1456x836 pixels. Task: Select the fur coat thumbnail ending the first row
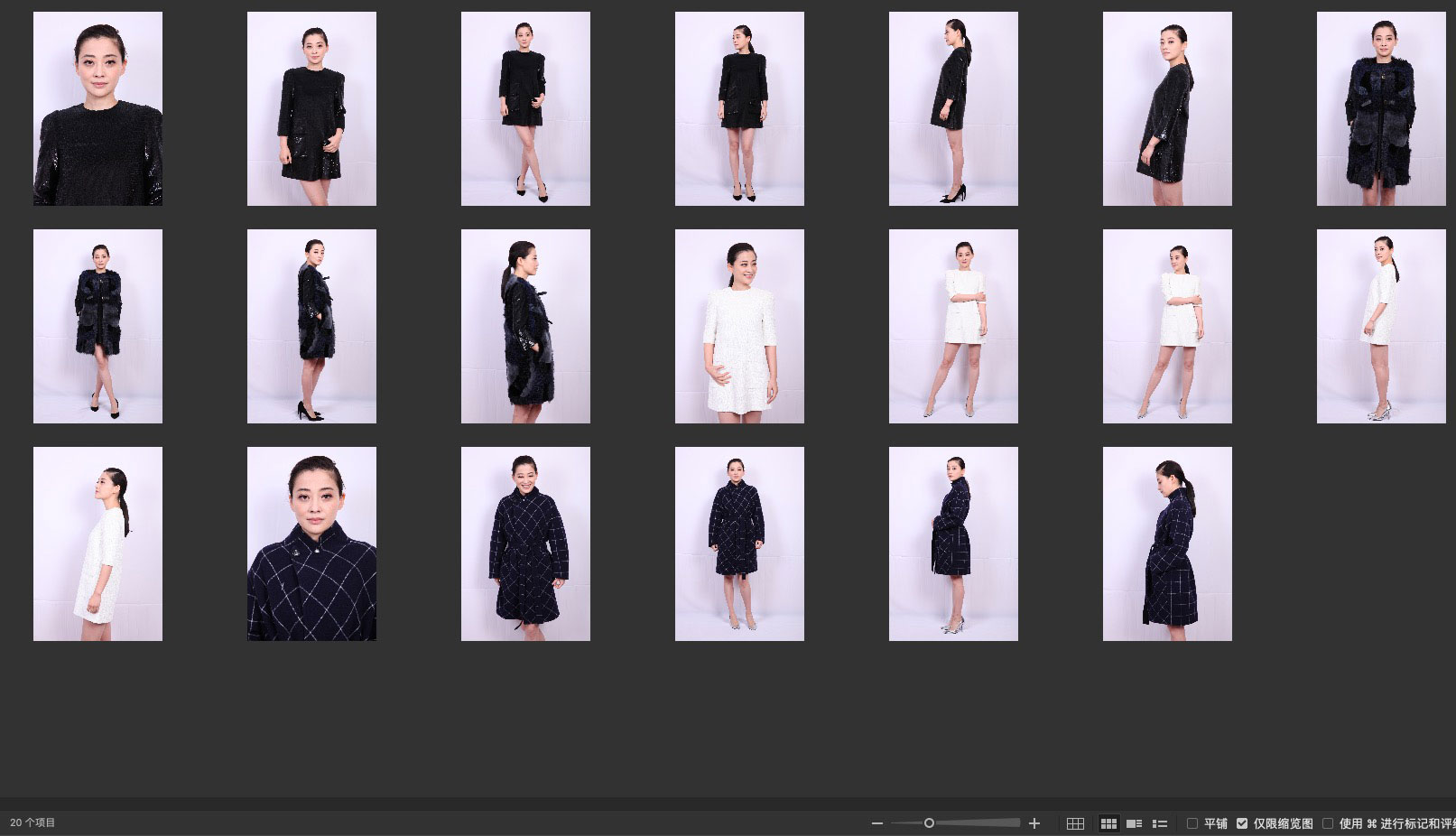coord(1380,108)
